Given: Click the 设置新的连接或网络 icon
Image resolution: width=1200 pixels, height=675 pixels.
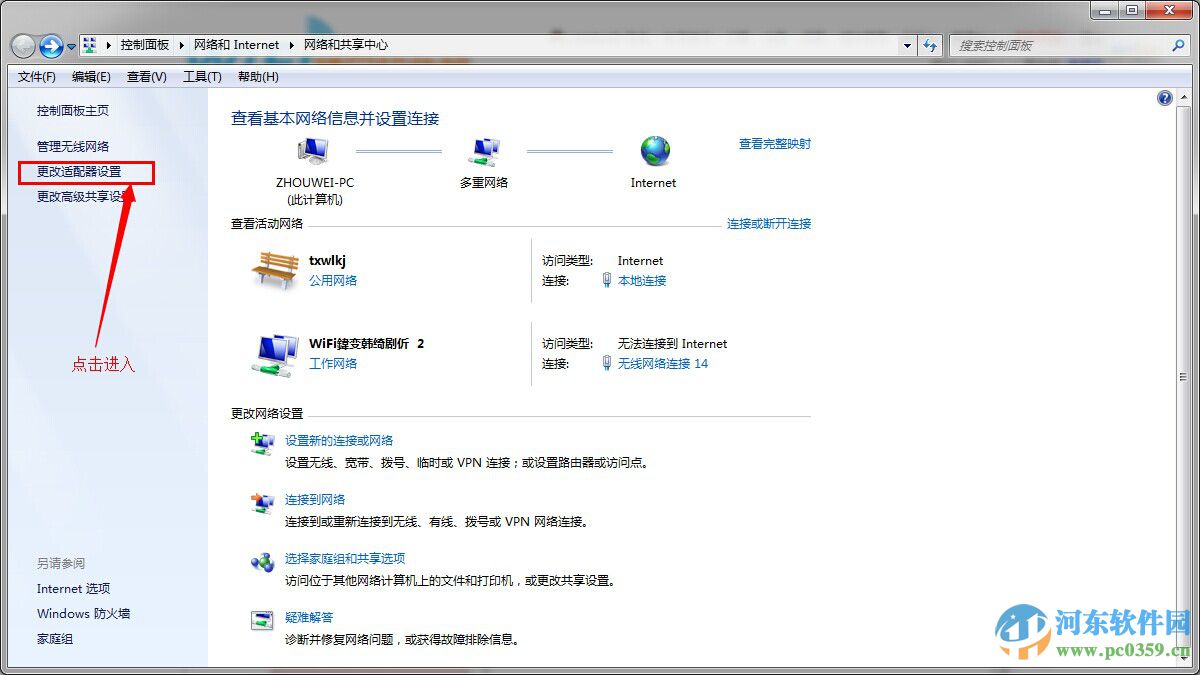Looking at the screenshot, I should tap(261, 443).
